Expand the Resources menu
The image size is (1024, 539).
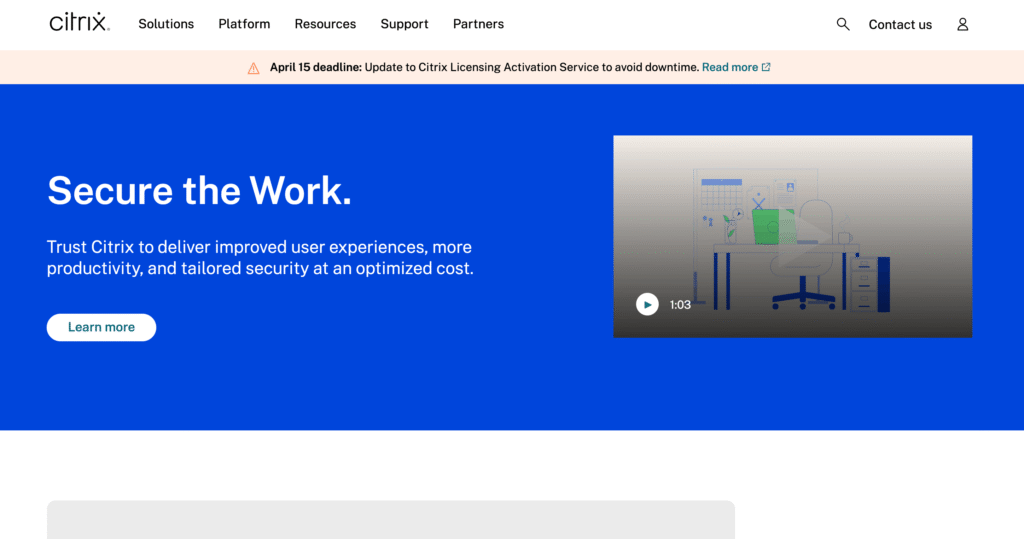pos(325,24)
